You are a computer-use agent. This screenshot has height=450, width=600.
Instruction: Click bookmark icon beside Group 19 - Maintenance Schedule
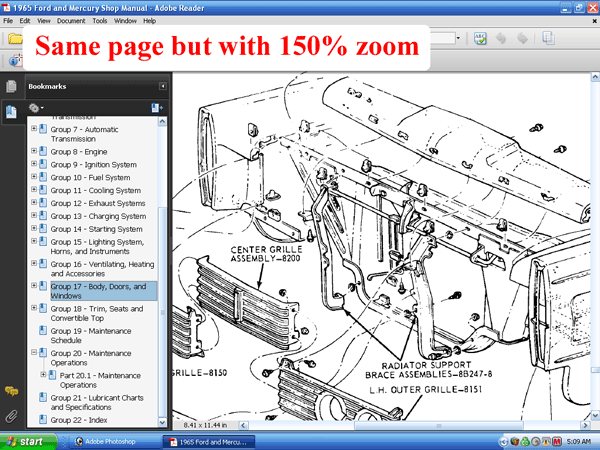pos(43,331)
